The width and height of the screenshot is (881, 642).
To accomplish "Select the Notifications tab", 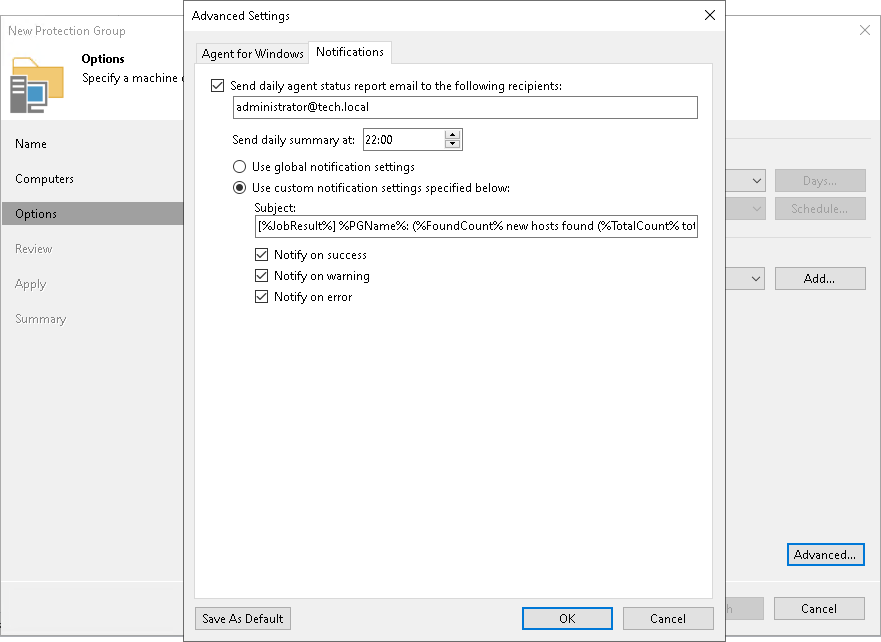I will pyautogui.click(x=350, y=53).
